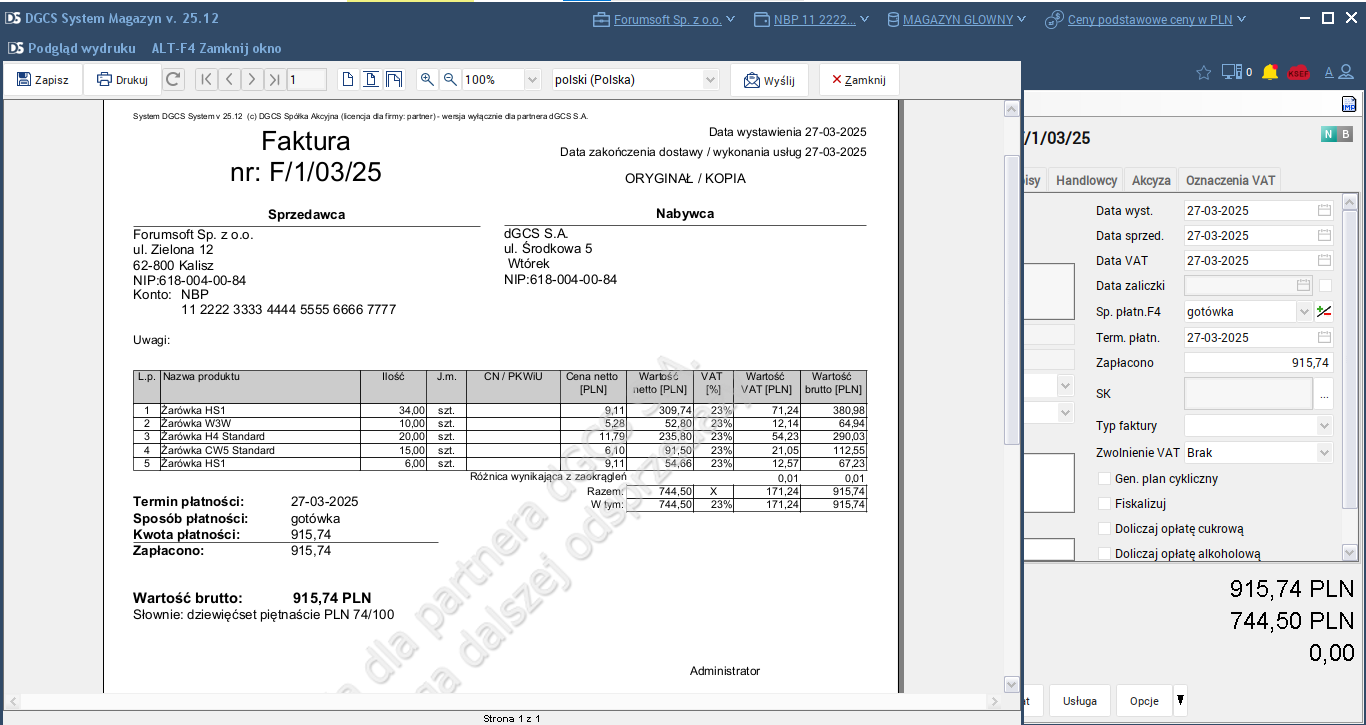The image size is (1366, 725).
Task: Click the underlined A icon in header
Action: coord(1329,72)
